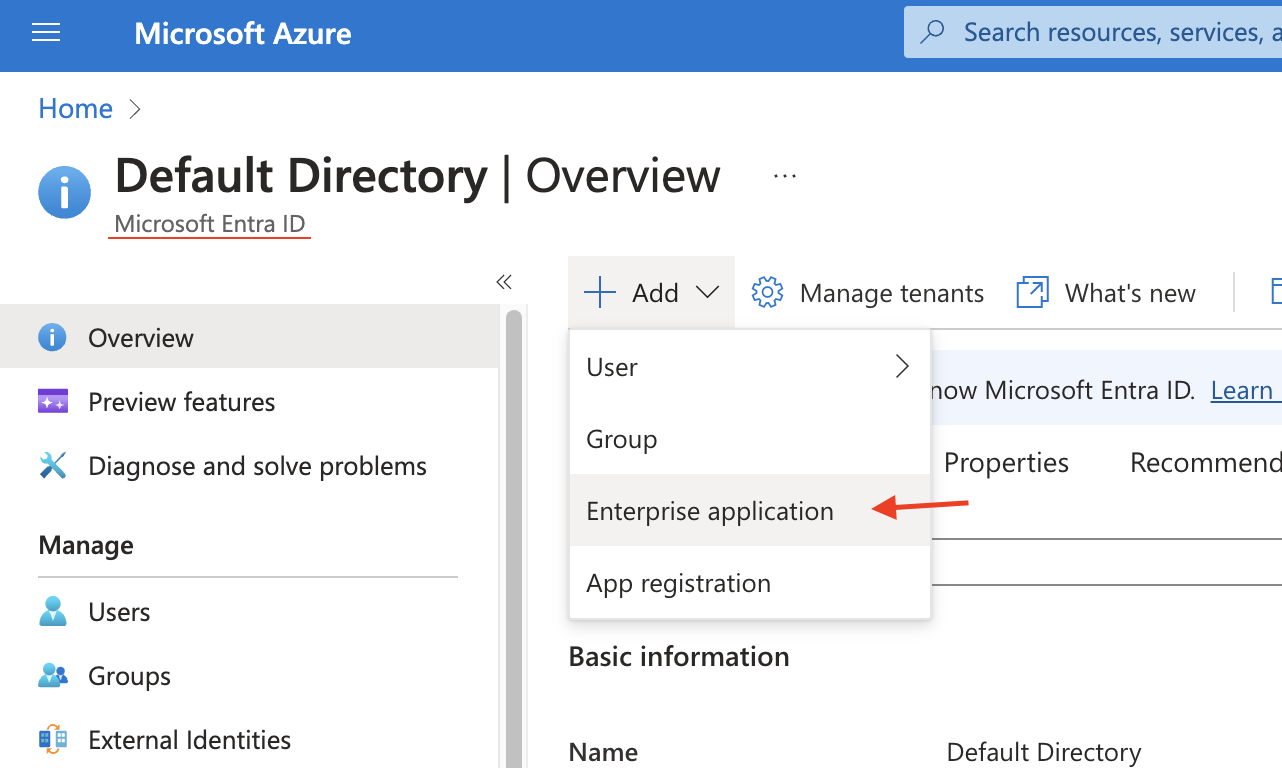Viewport: 1282px width, 768px height.
Task: Open Diagnose and solve problems
Action: (249, 466)
